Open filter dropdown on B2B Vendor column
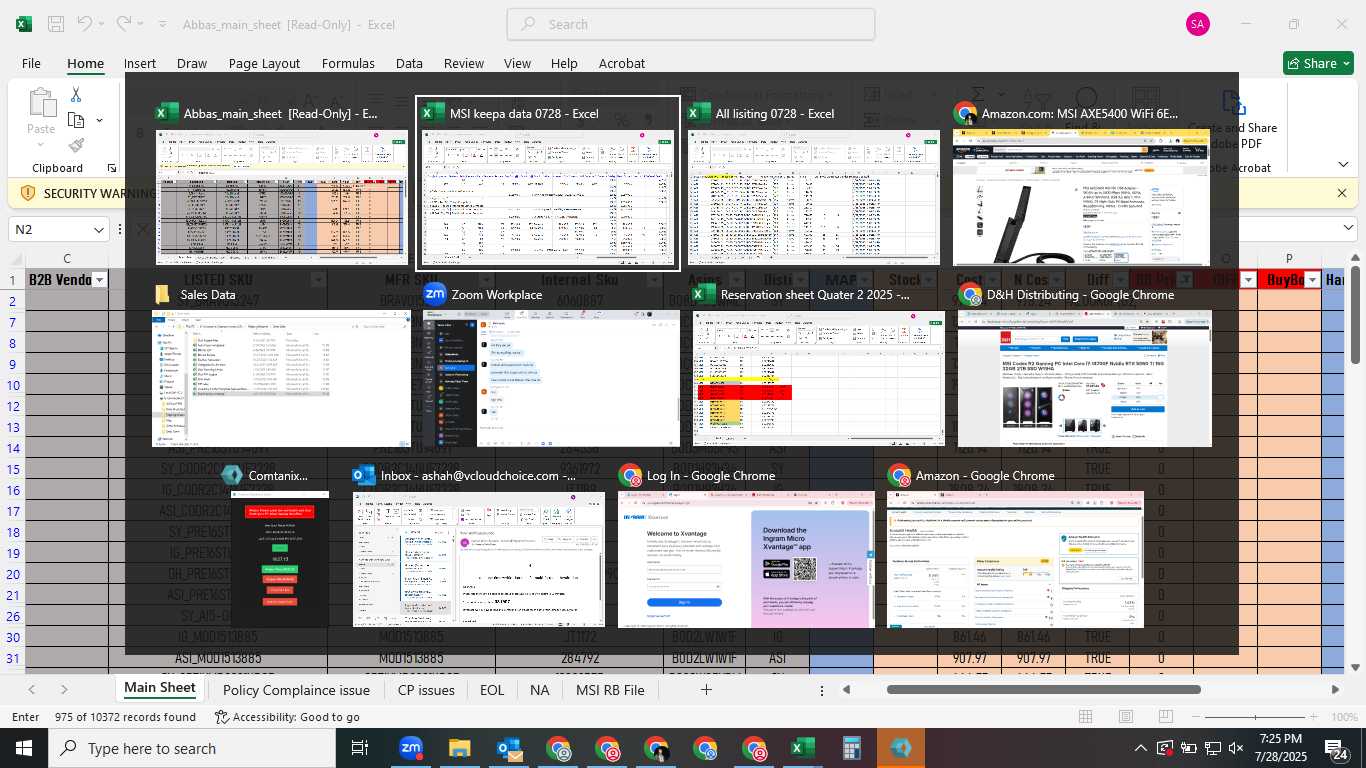 click(99, 280)
